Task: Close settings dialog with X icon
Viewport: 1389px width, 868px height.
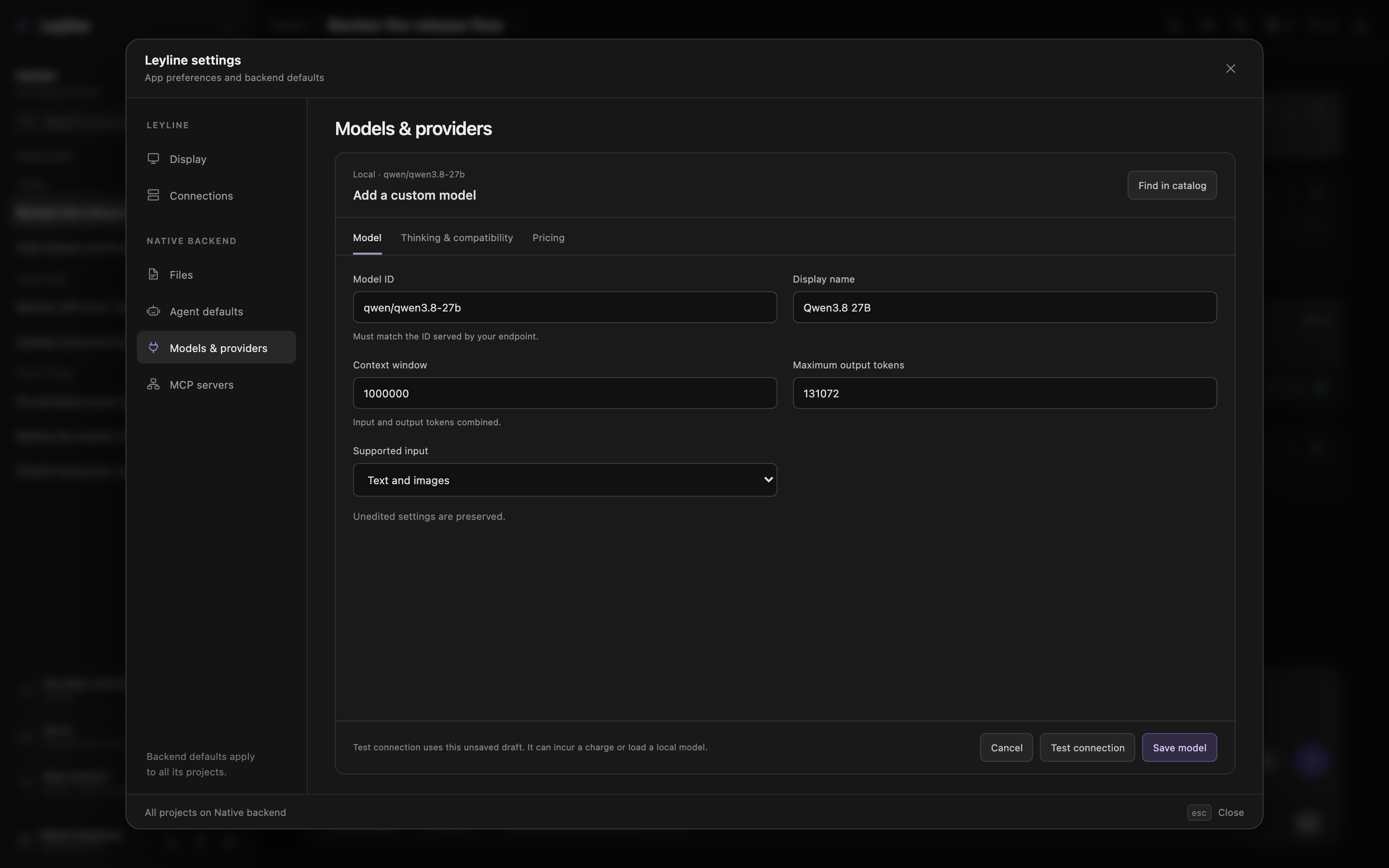Action: (x=1231, y=68)
